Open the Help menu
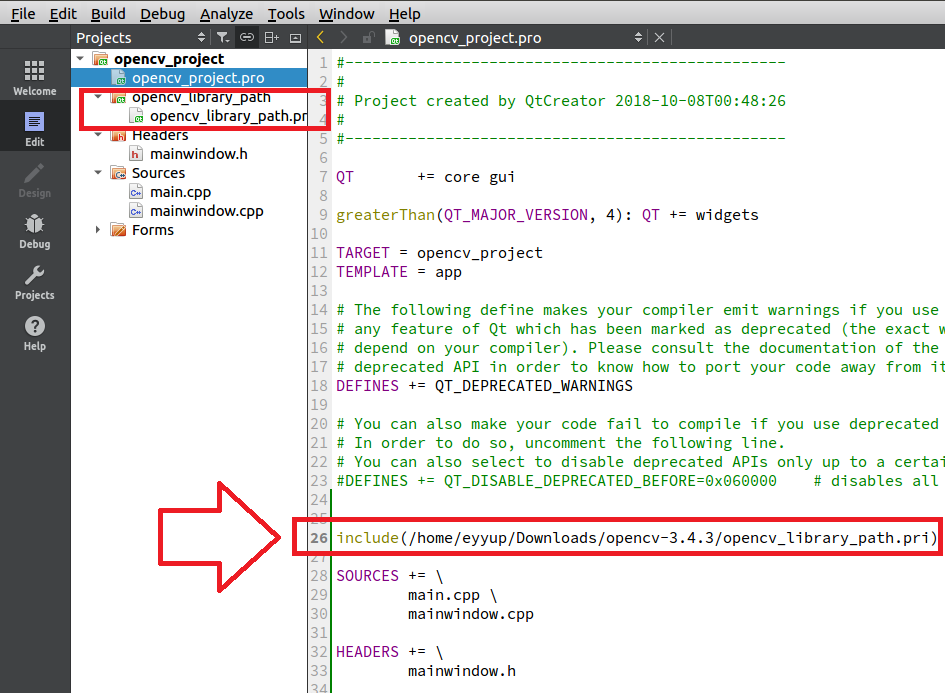This screenshot has height=693, width=945. (x=404, y=13)
